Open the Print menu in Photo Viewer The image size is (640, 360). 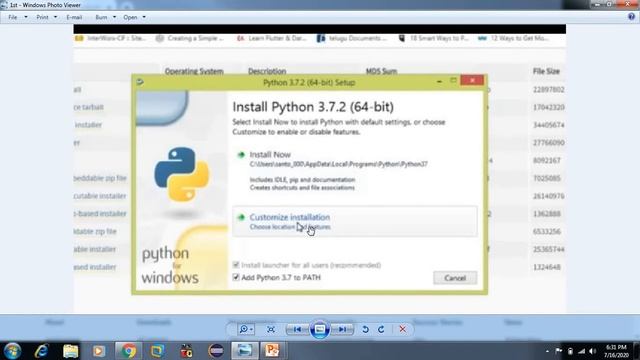[x=42, y=18]
